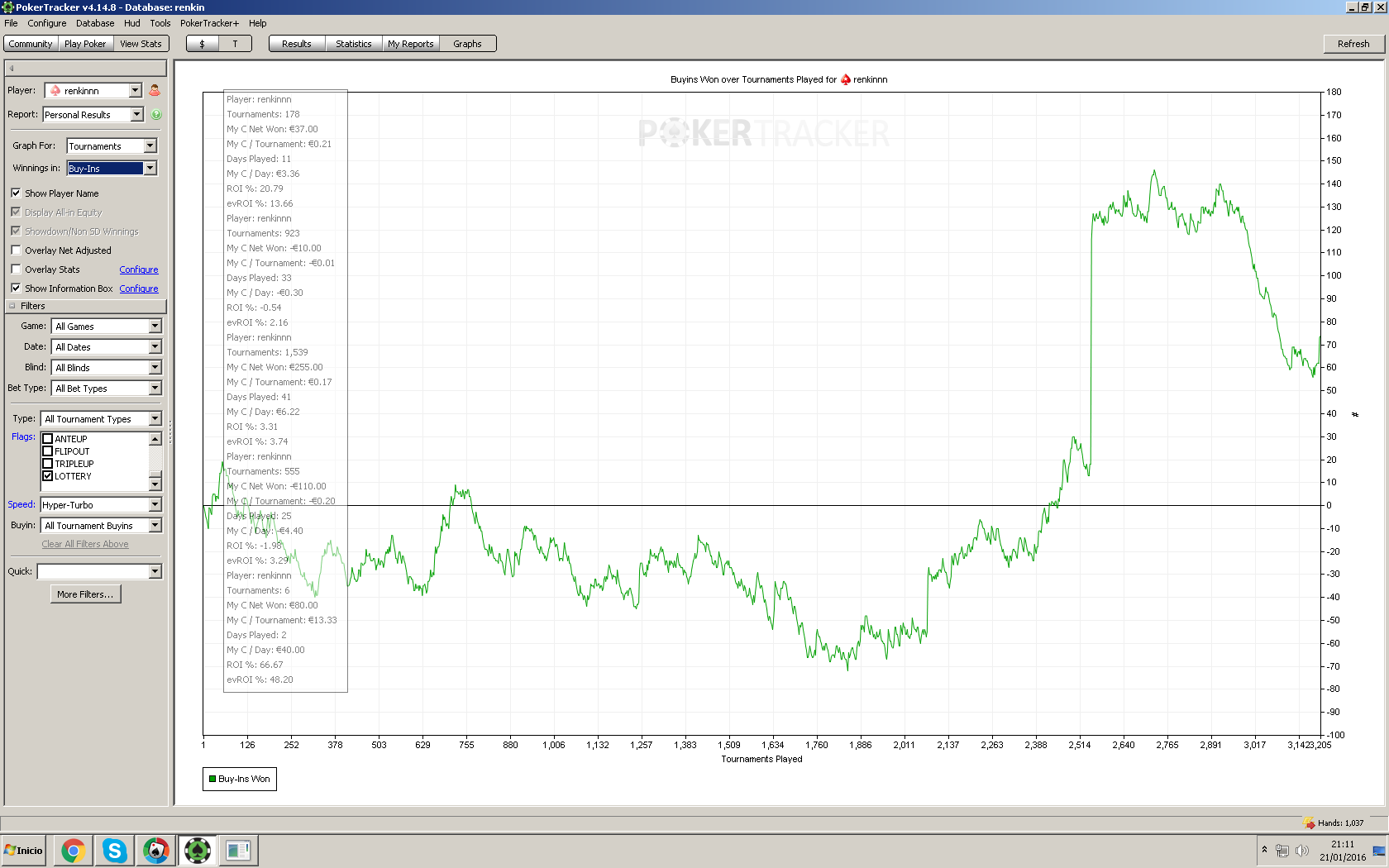Collapse the sidebar using the top arrow bar

(86, 68)
